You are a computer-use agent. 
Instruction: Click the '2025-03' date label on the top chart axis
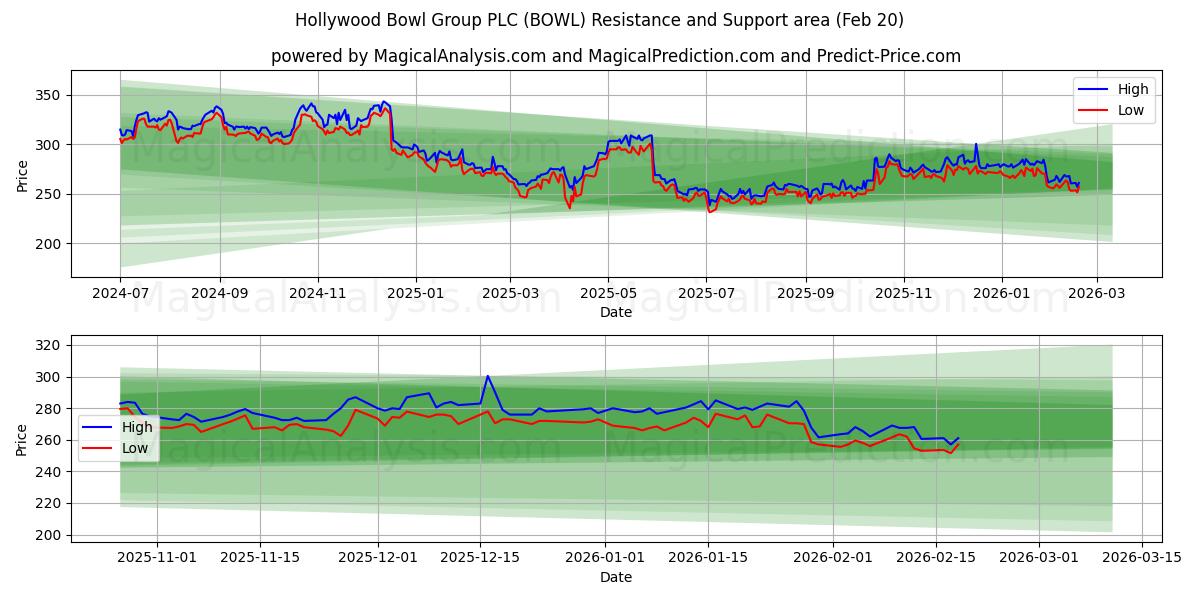point(510,295)
